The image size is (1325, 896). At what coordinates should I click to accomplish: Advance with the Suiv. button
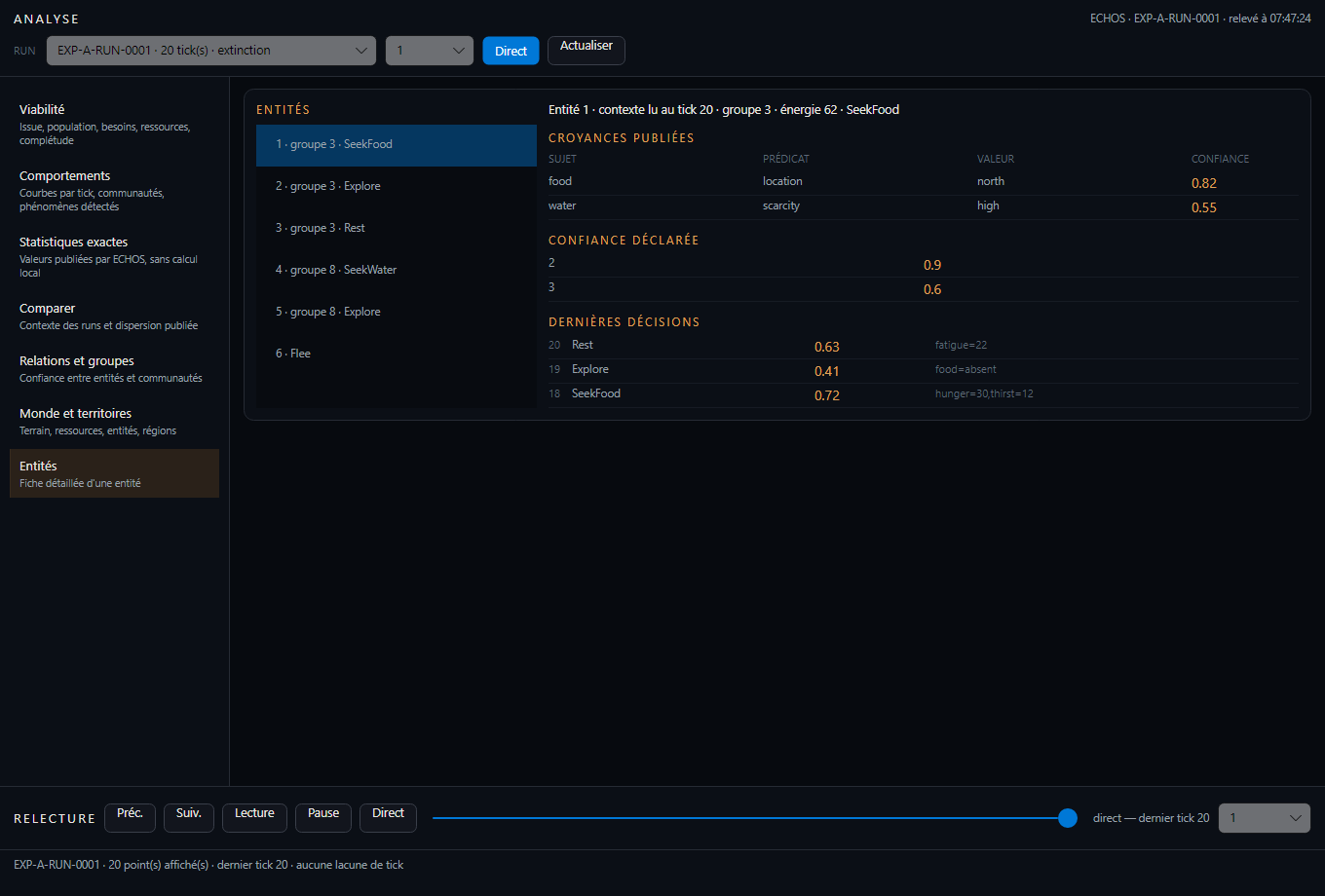189,818
